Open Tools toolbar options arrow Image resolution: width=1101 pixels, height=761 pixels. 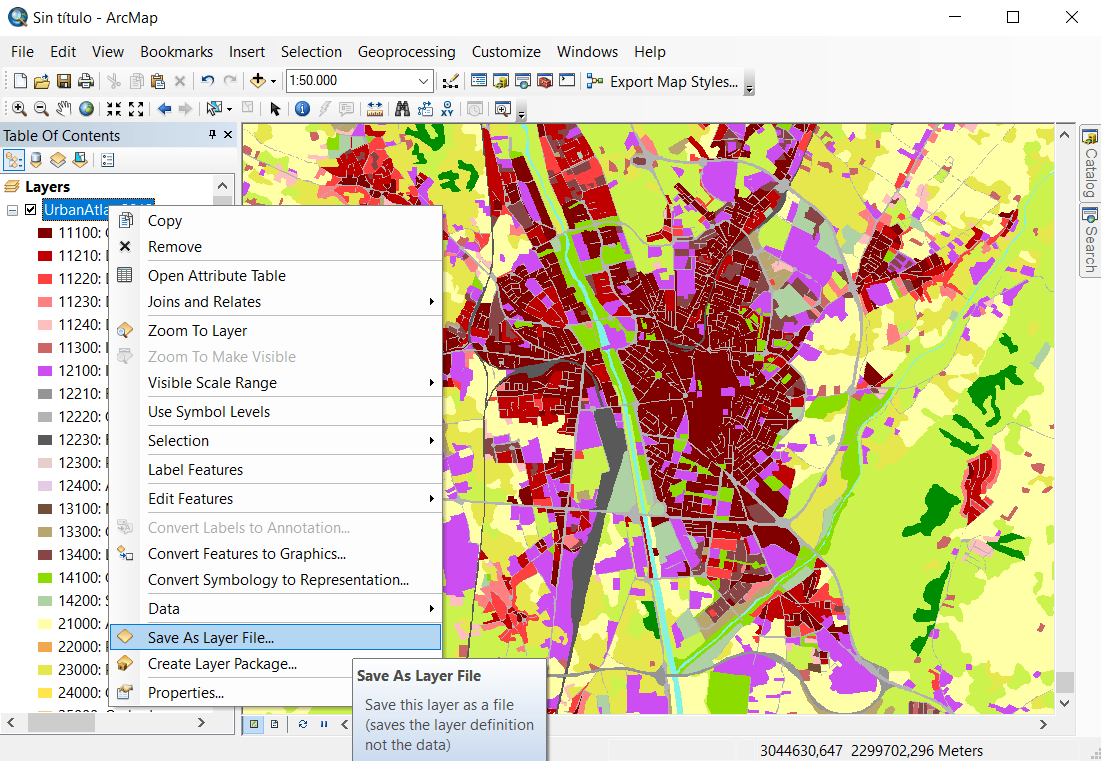[521, 112]
